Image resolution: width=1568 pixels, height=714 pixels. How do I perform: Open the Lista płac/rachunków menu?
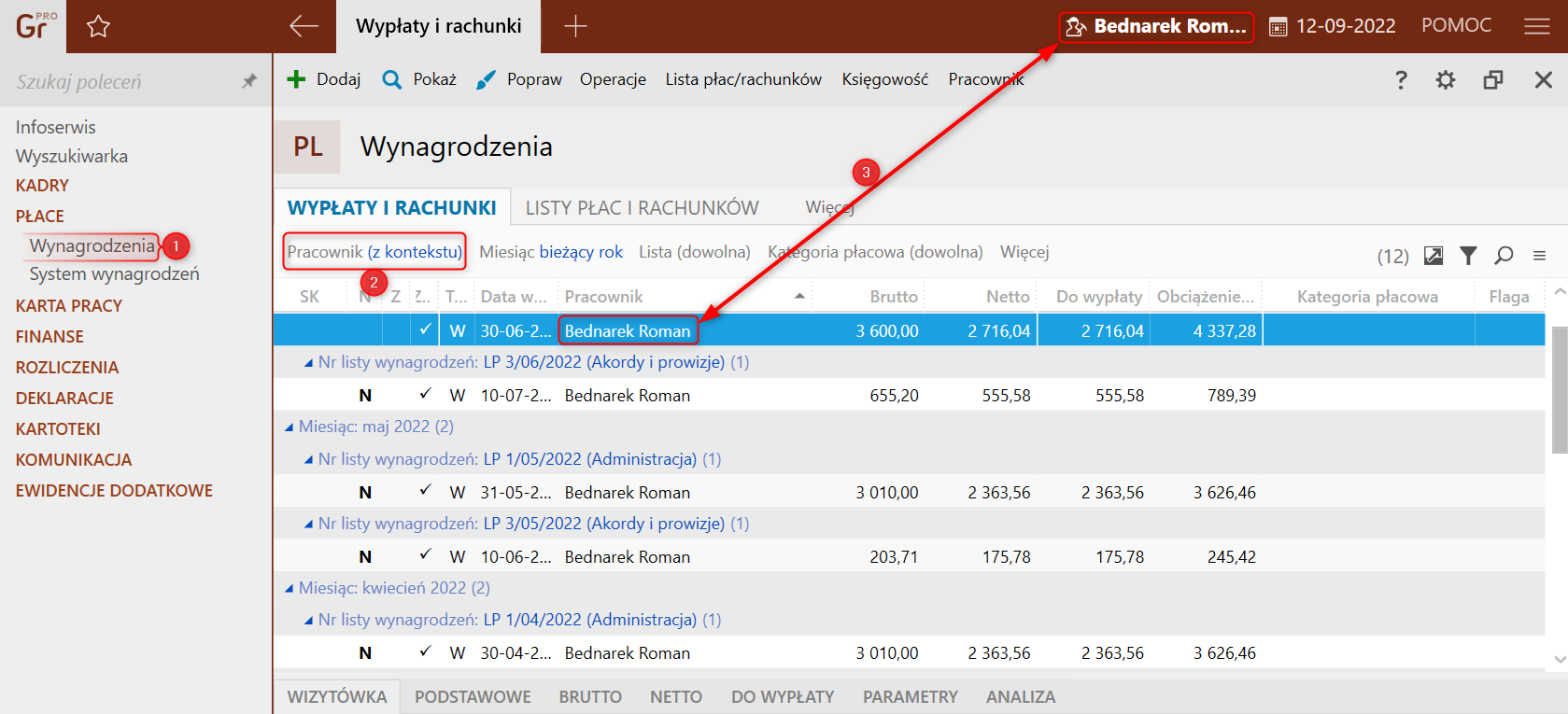pos(743,79)
